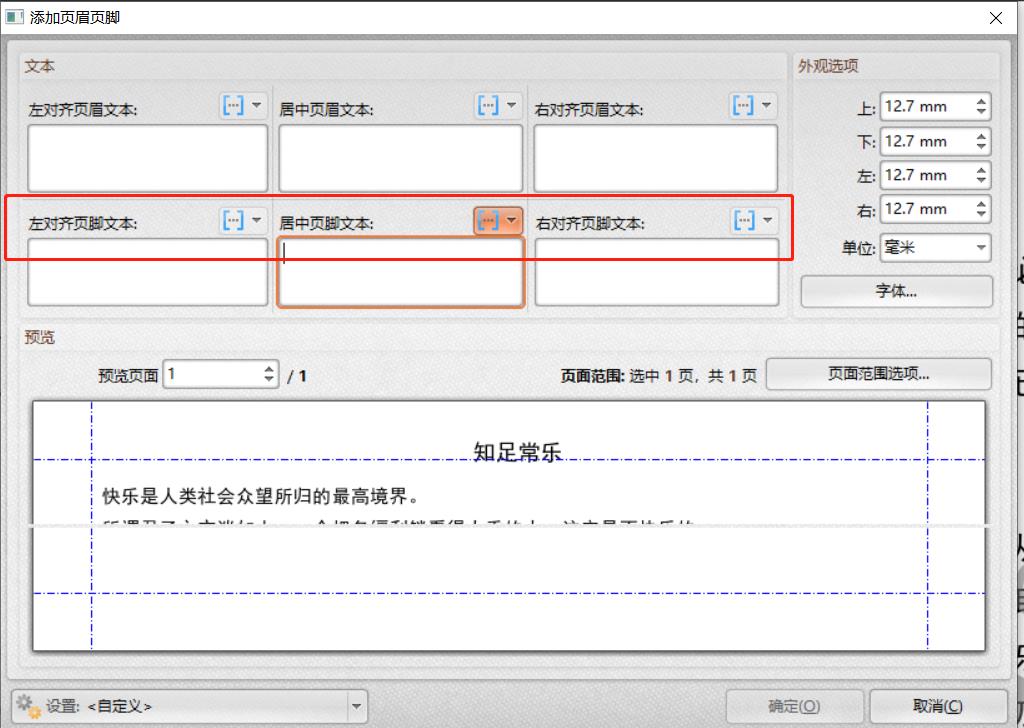Viewport: 1024px width, 728px height.
Task: Increase the 上 margin with its up arrow
Action: pyautogui.click(x=981, y=101)
